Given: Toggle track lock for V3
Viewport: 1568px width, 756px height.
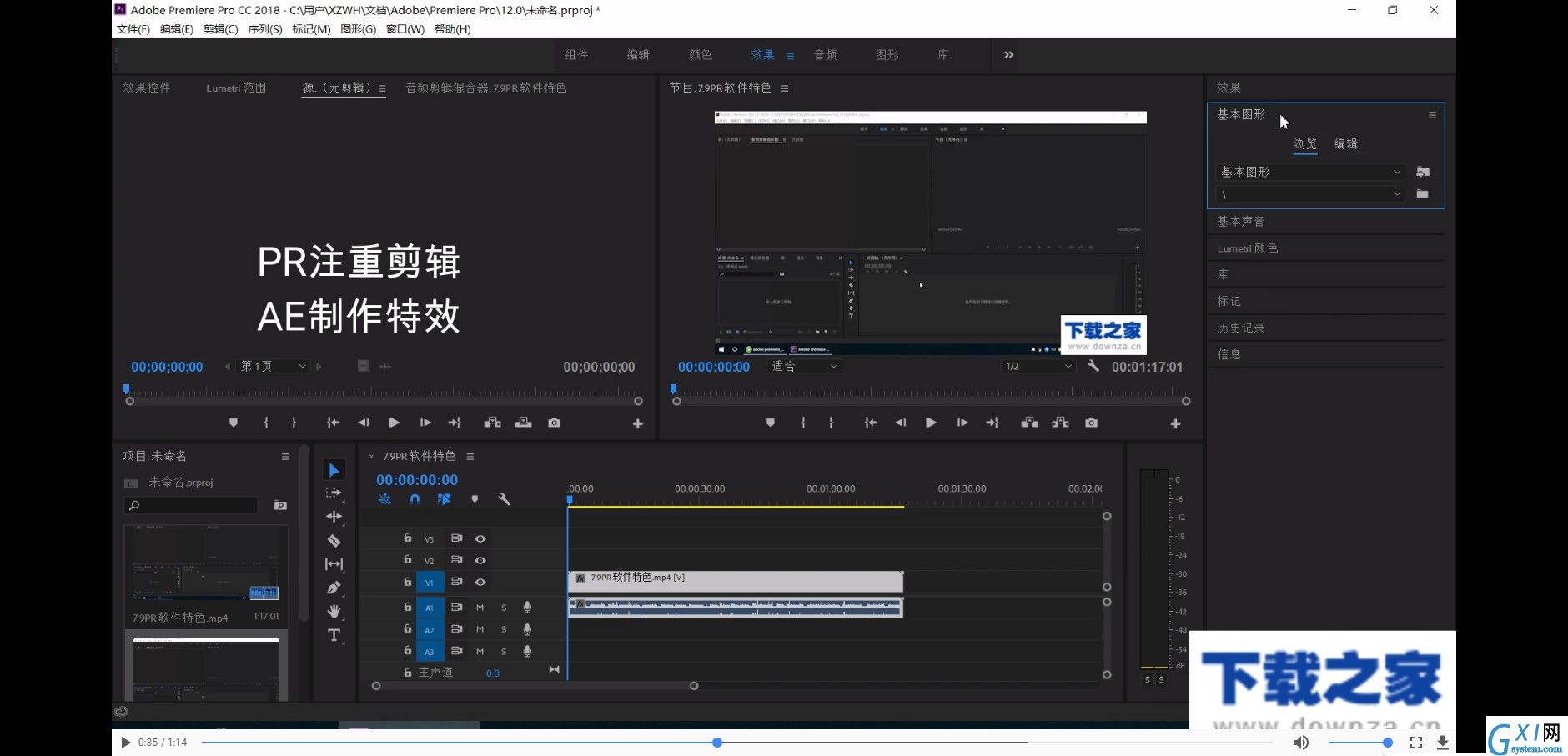Looking at the screenshot, I should coord(407,538).
